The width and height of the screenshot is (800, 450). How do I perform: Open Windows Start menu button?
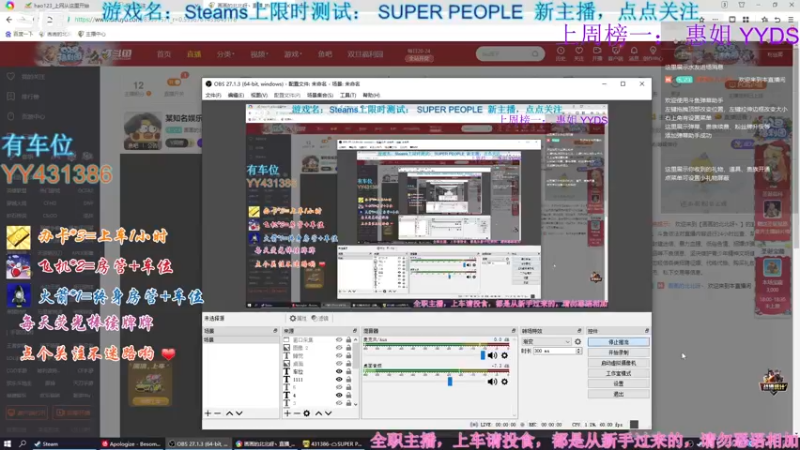7,444
